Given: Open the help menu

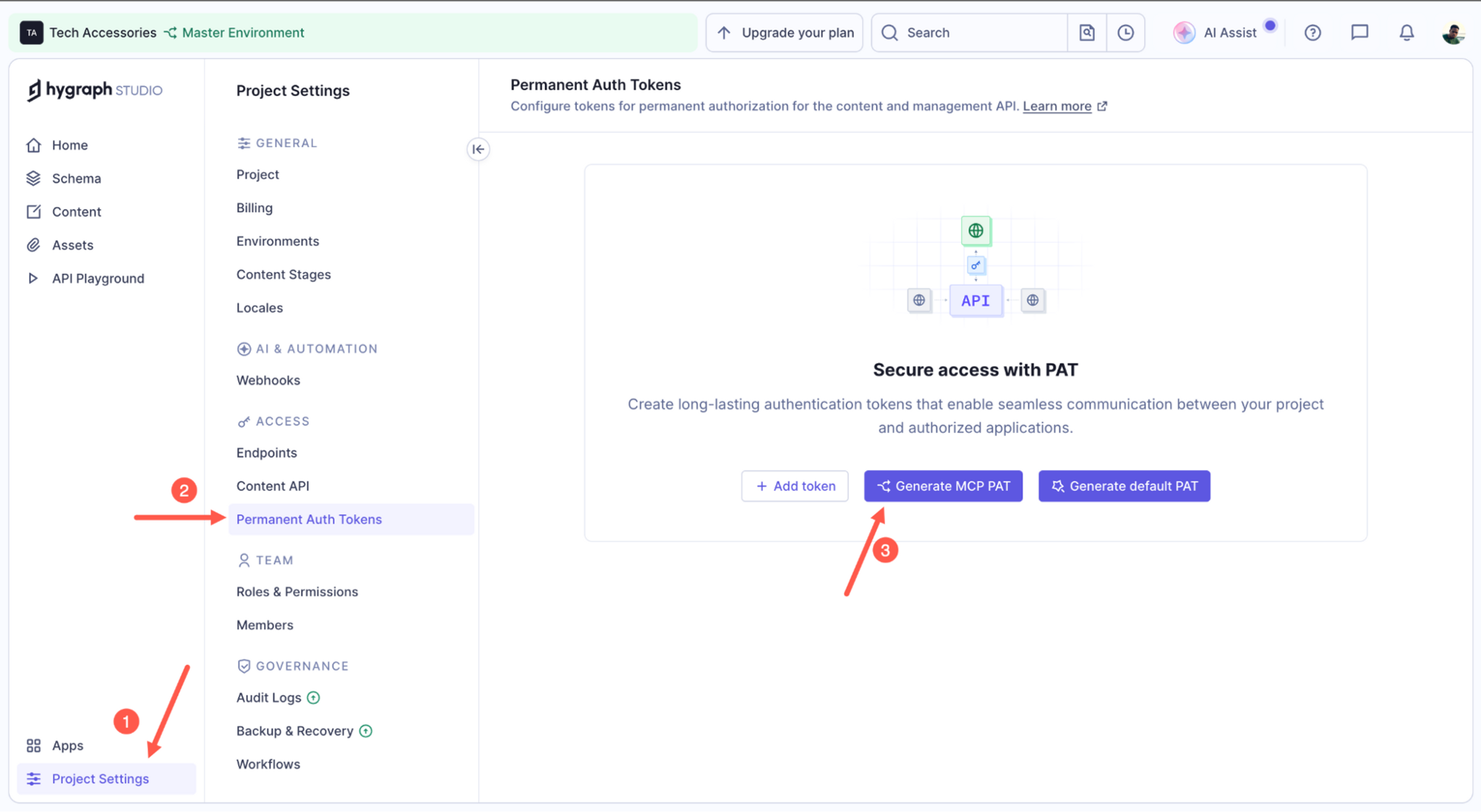Looking at the screenshot, I should [x=1313, y=33].
